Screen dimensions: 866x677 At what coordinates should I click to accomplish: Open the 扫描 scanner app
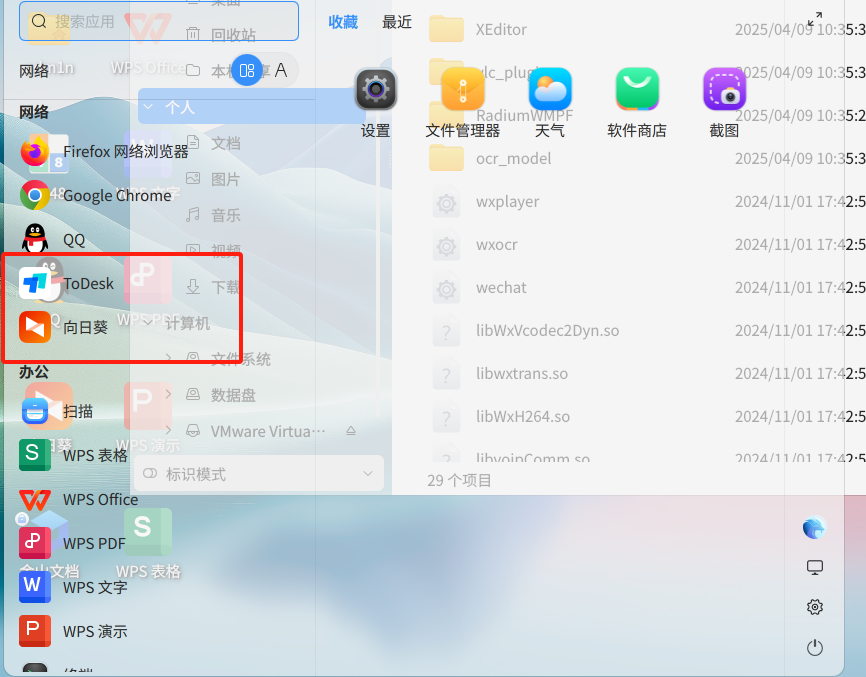click(56, 411)
